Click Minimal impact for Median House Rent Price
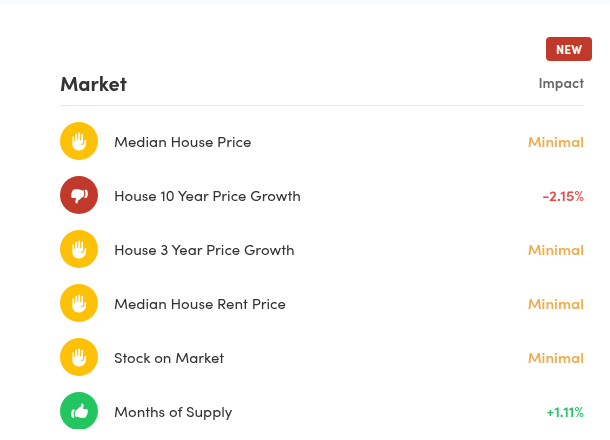 [x=556, y=304]
